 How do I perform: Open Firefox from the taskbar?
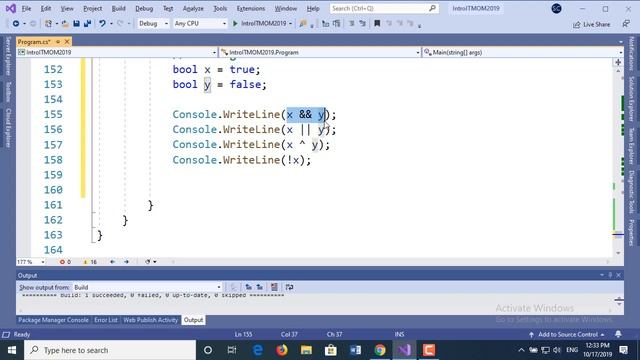point(282,350)
